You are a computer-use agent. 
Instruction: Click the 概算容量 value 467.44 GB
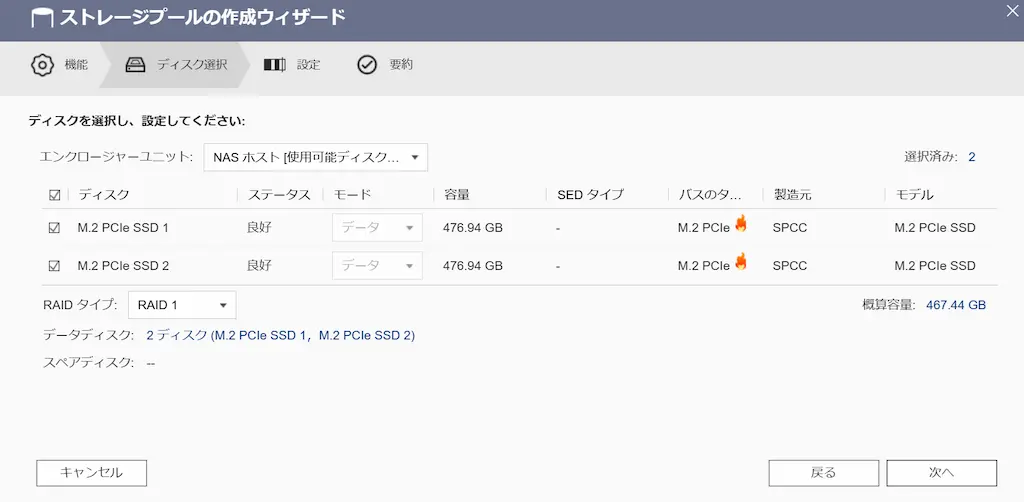[x=956, y=305]
